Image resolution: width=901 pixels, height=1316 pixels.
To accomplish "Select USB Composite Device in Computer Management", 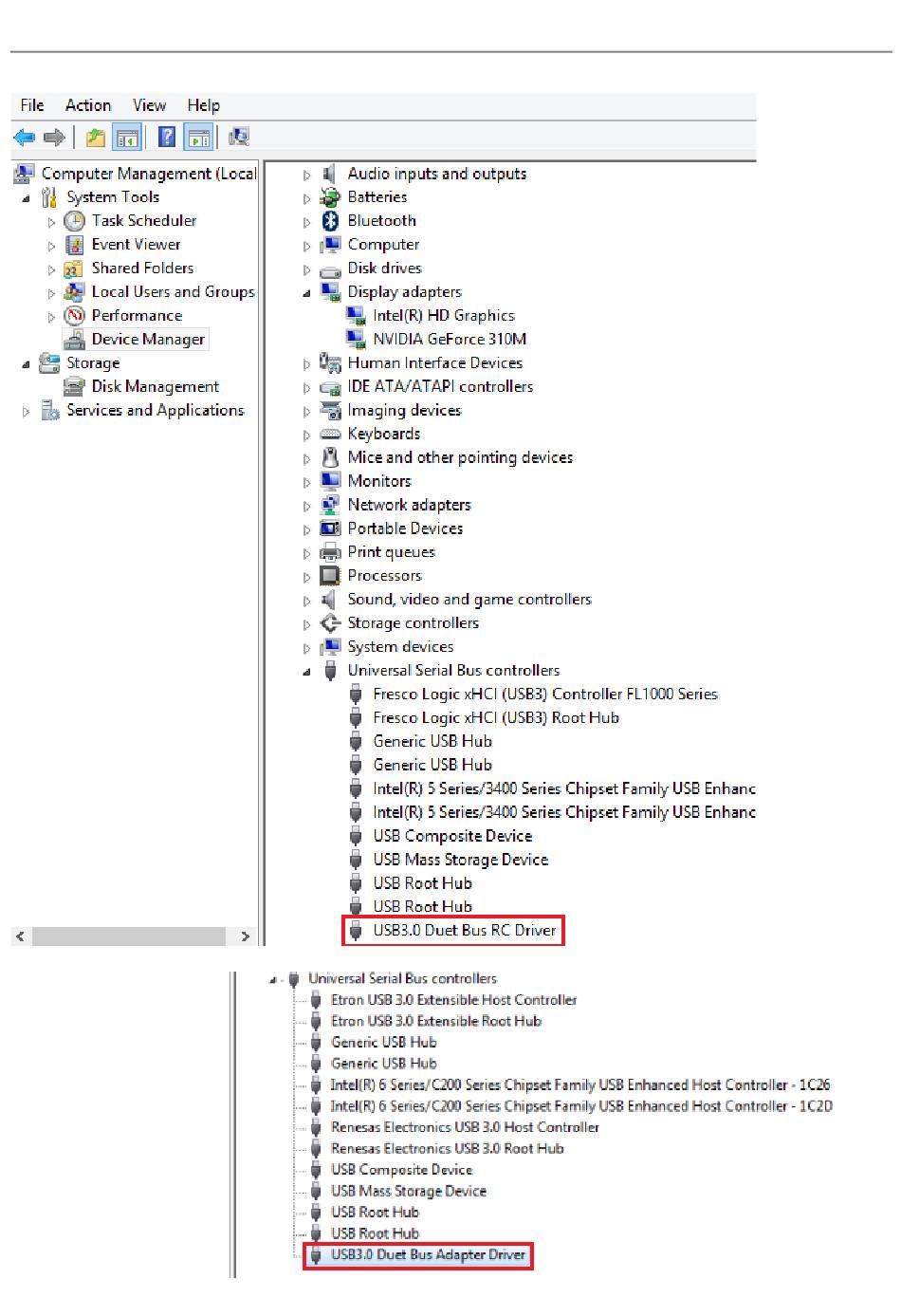I will (452, 836).
